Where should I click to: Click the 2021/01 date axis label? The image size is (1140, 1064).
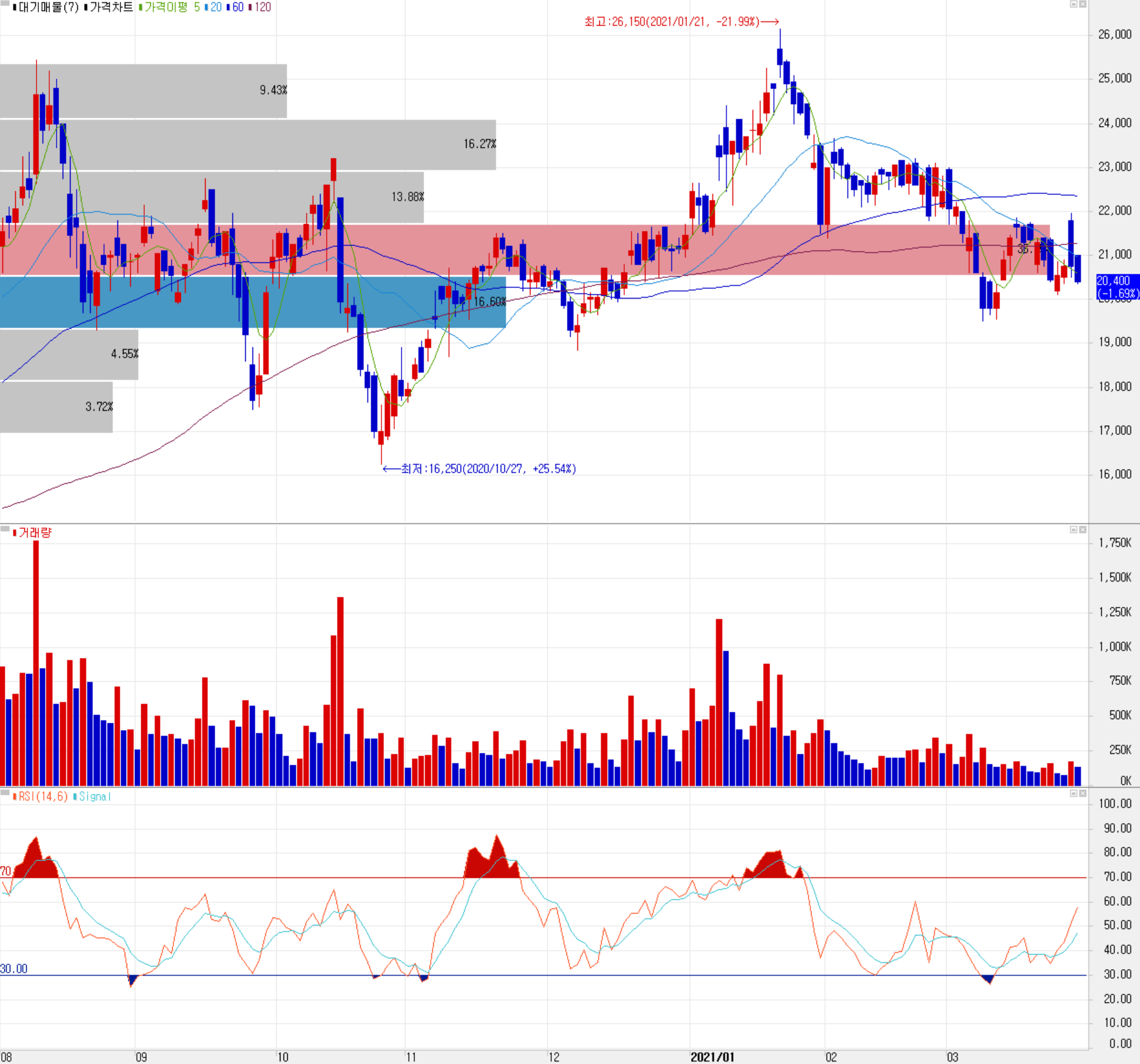tap(712, 1057)
